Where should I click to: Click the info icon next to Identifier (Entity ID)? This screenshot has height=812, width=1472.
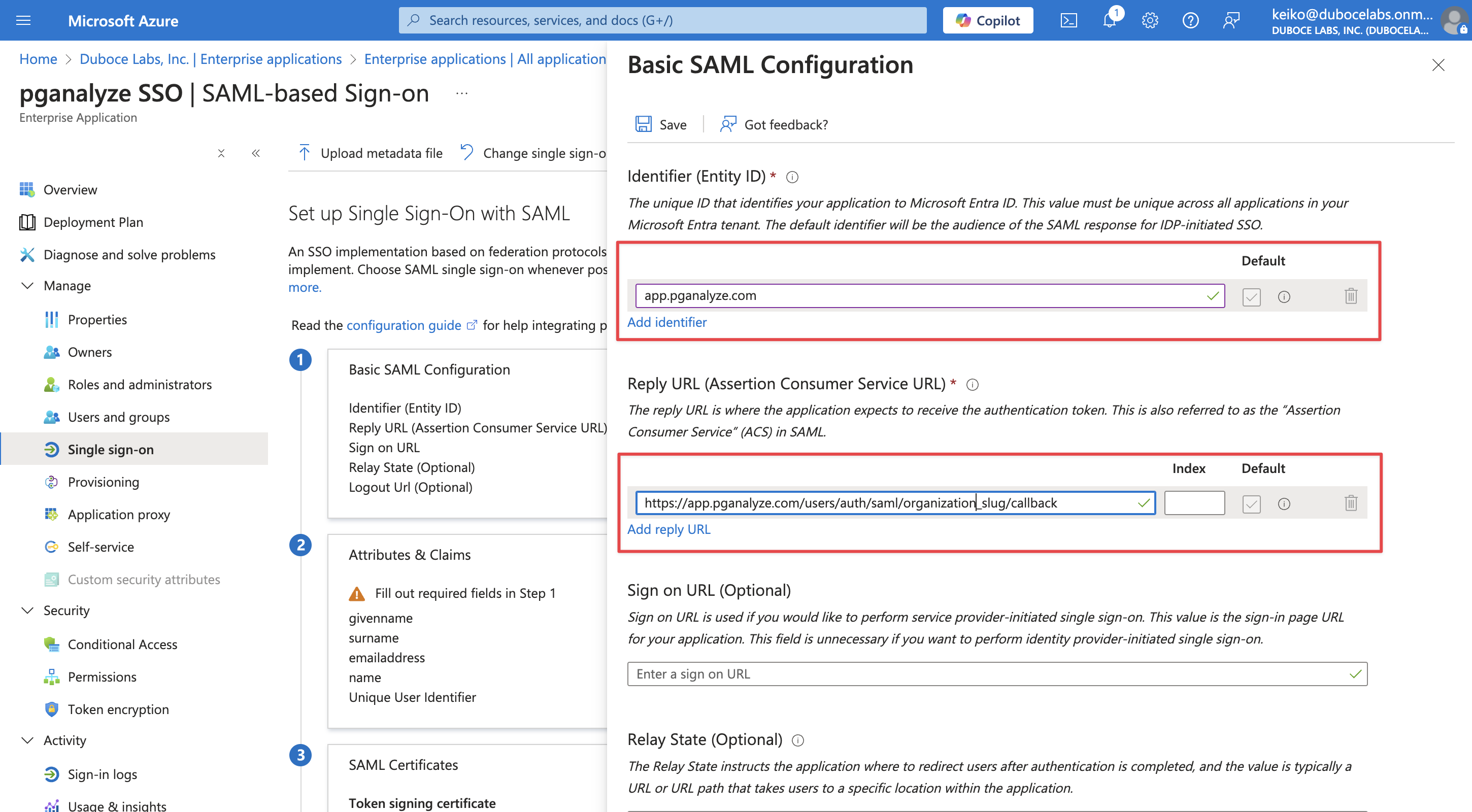click(x=792, y=177)
